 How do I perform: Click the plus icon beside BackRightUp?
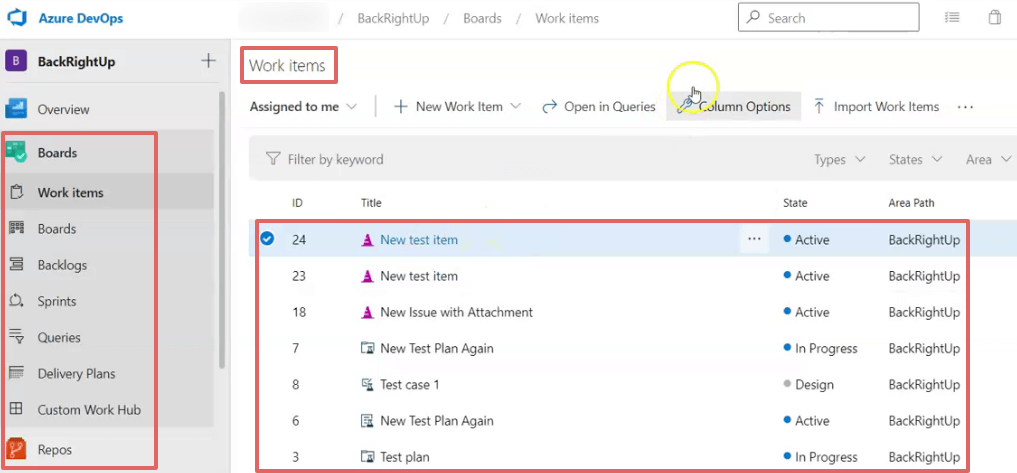click(208, 62)
